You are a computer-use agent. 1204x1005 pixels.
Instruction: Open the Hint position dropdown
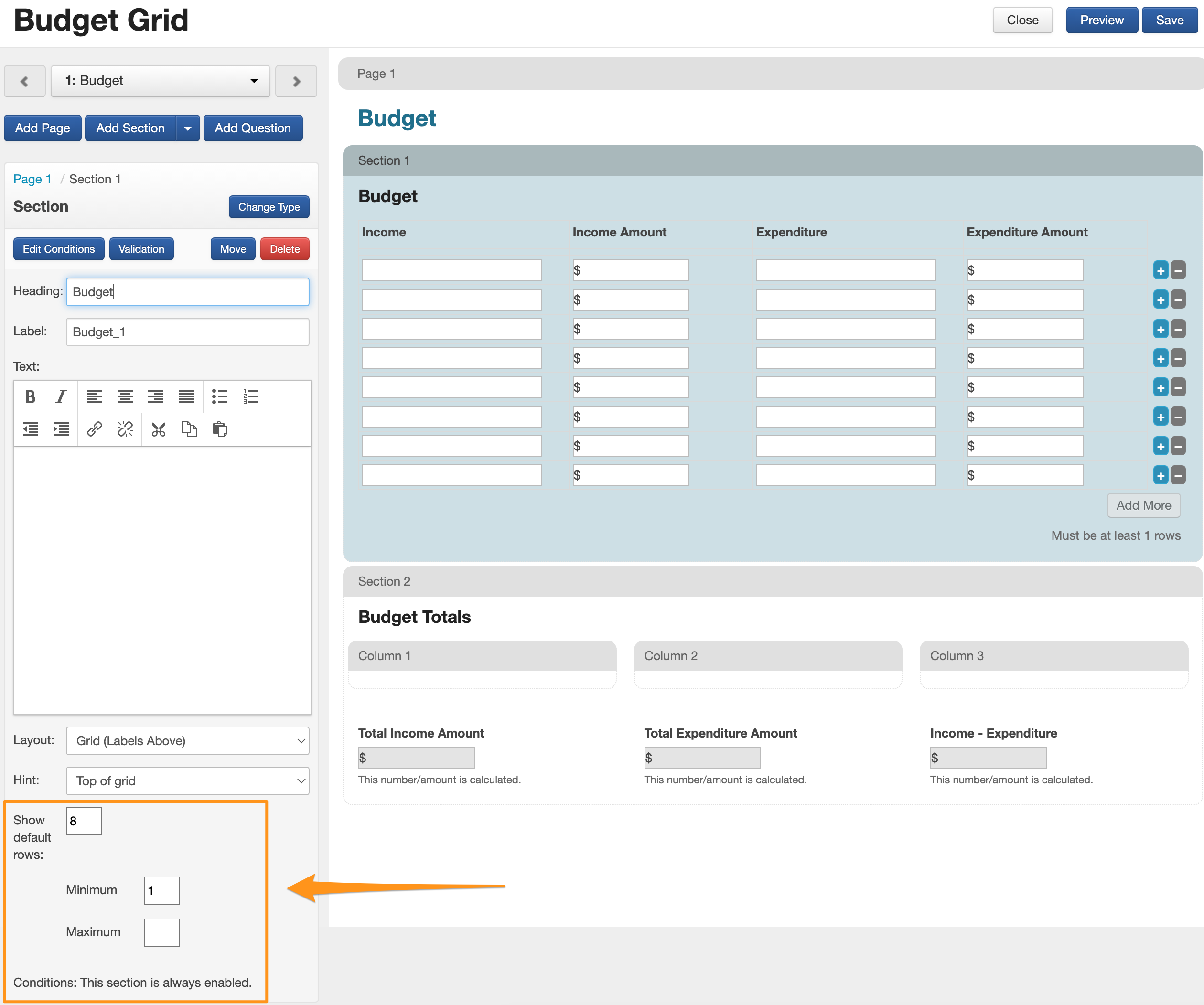187,781
